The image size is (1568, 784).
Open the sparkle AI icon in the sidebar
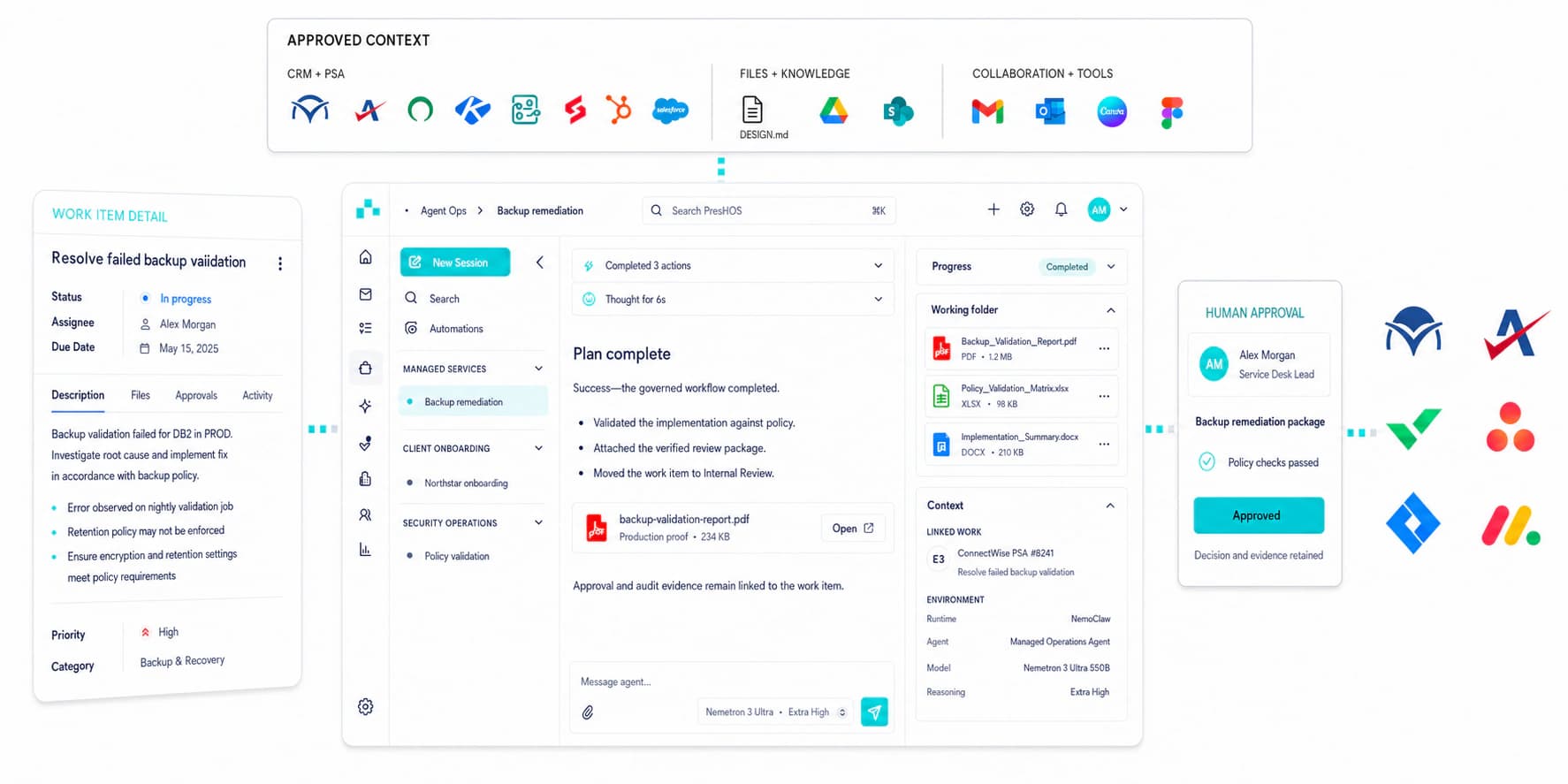click(365, 406)
